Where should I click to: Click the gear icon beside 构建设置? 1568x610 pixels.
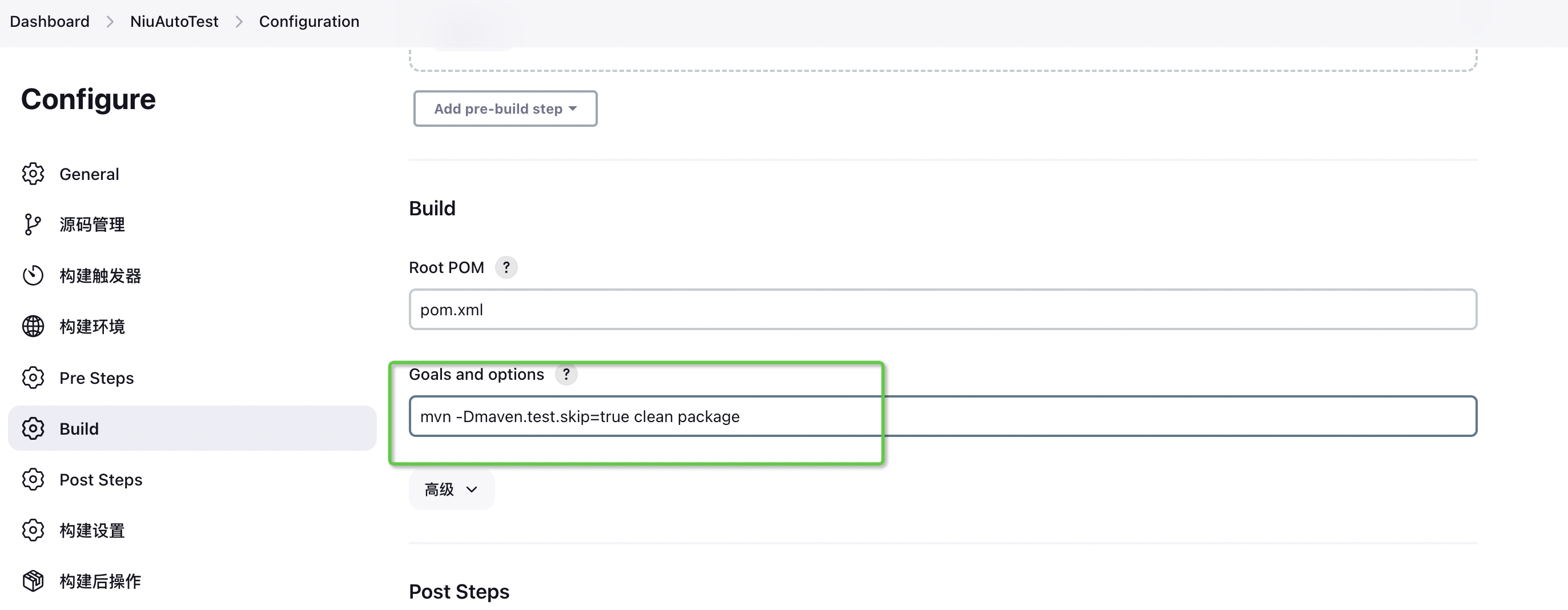tap(33, 531)
